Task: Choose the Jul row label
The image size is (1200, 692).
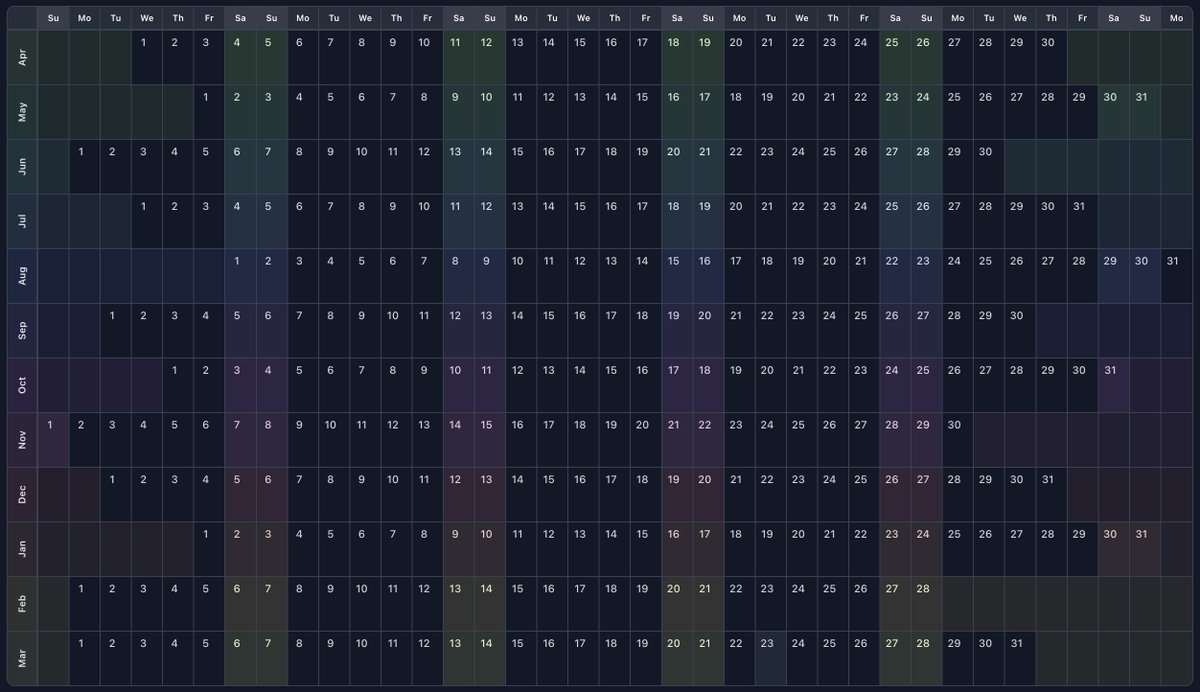Action: (22, 221)
